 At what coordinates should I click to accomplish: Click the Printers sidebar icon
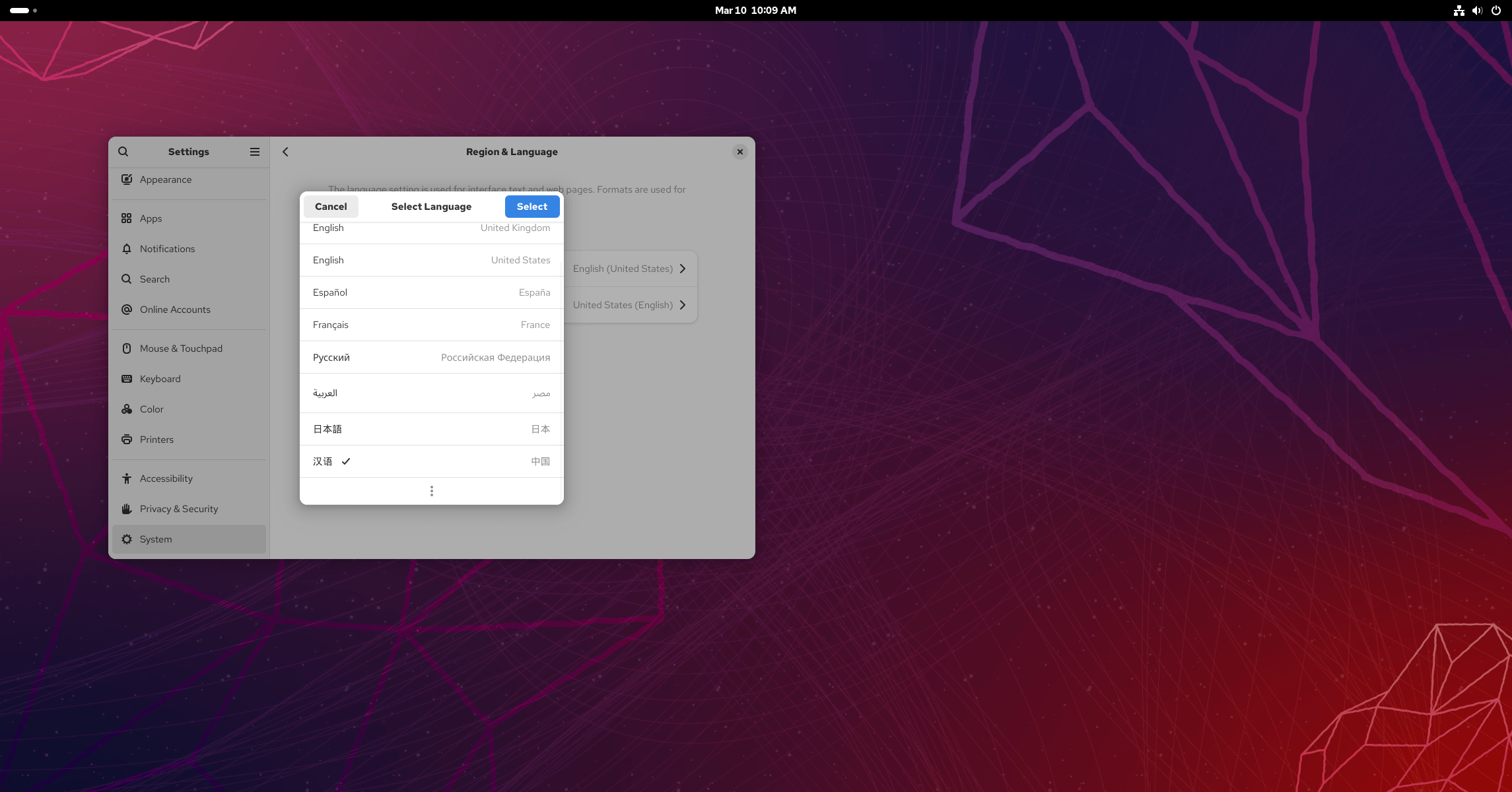pos(127,439)
